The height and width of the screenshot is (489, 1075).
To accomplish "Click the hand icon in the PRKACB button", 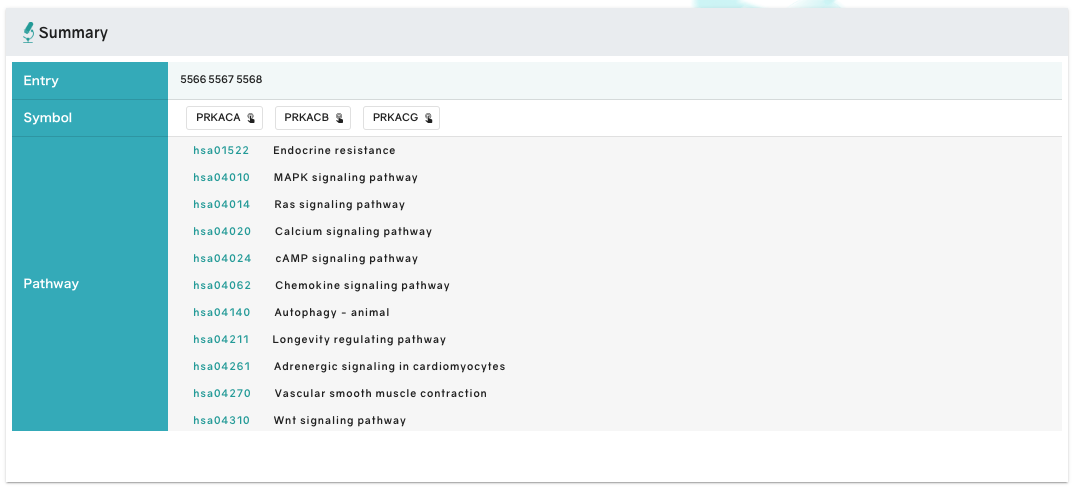I will pos(339,118).
